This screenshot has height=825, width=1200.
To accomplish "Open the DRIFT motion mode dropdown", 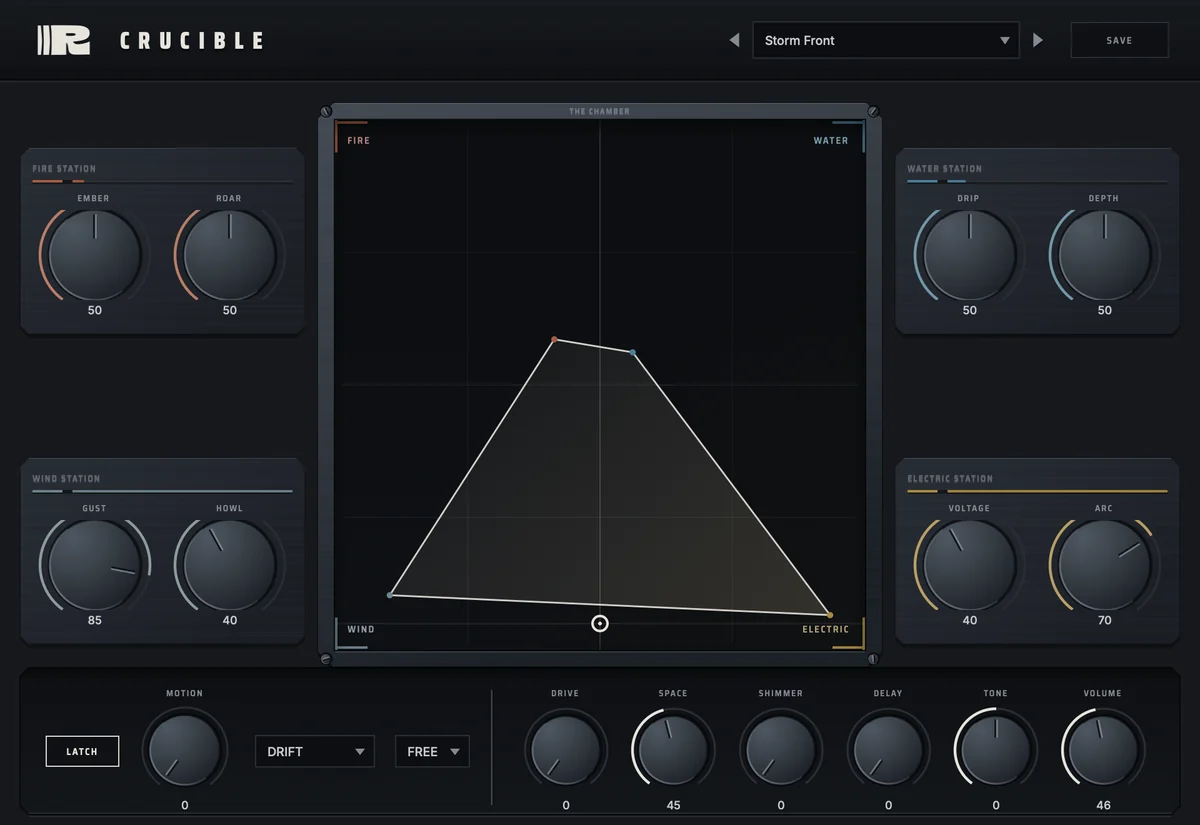I will click(x=314, y=751).
